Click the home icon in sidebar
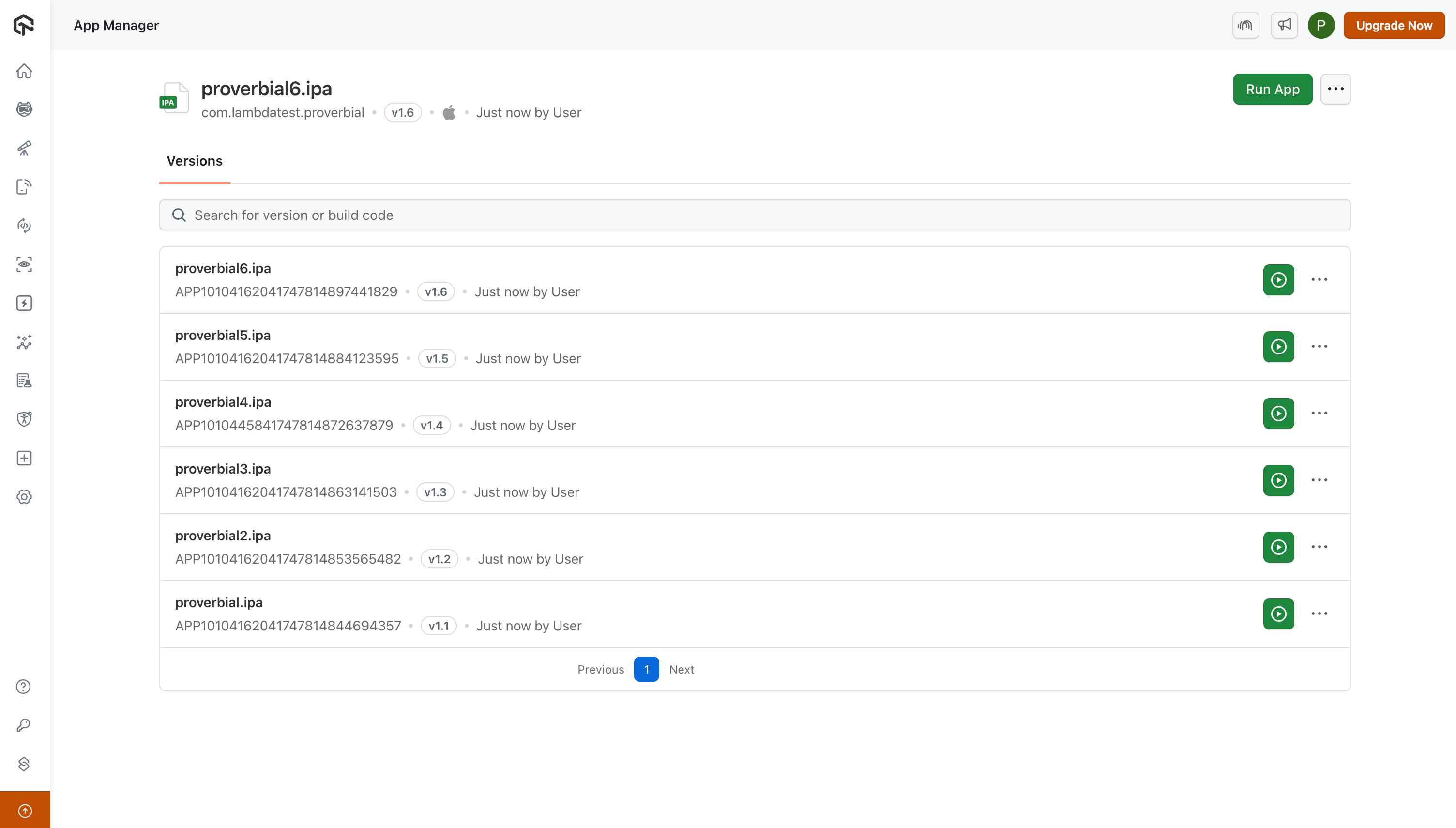This screenshot has height=828, width=1456. (24, 71)
